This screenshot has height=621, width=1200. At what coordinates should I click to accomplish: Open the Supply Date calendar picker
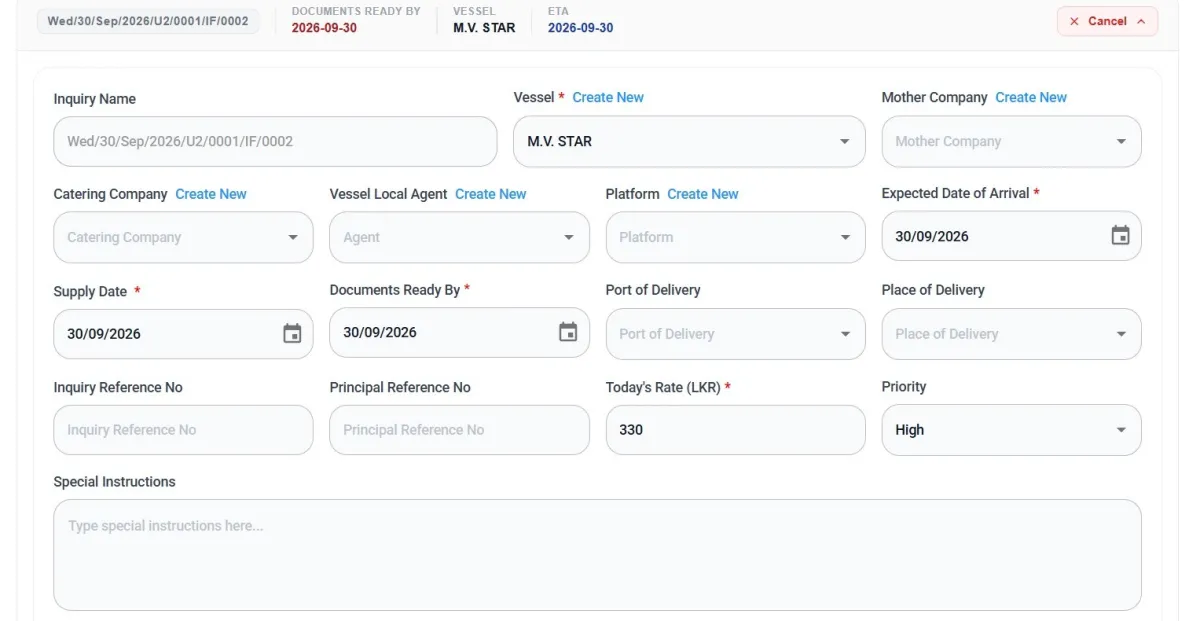point(292,334)
